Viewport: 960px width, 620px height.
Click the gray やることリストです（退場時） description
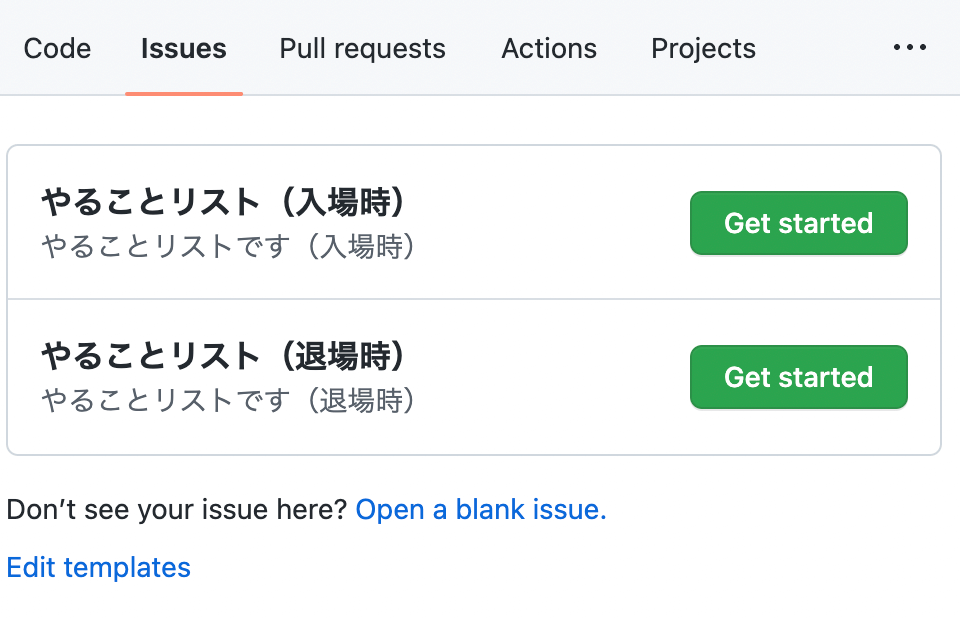pos(229,400)
